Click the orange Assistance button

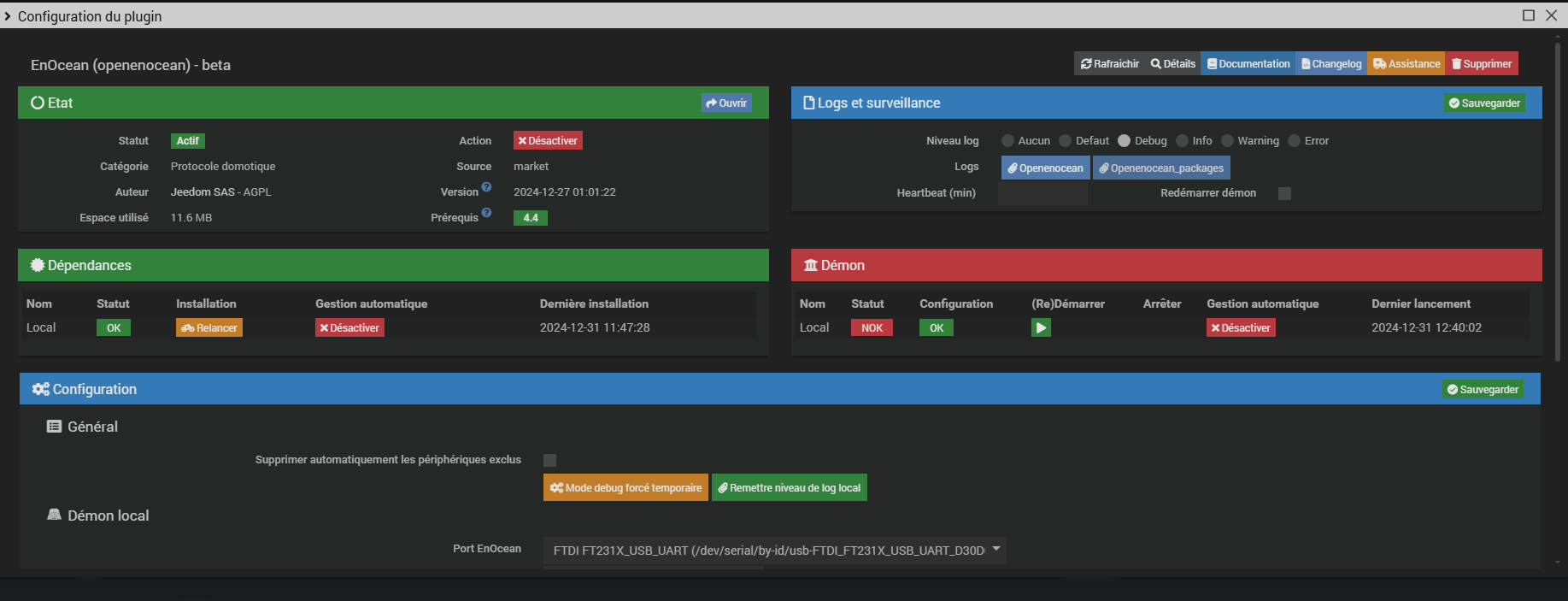[x=1407, y=64]
